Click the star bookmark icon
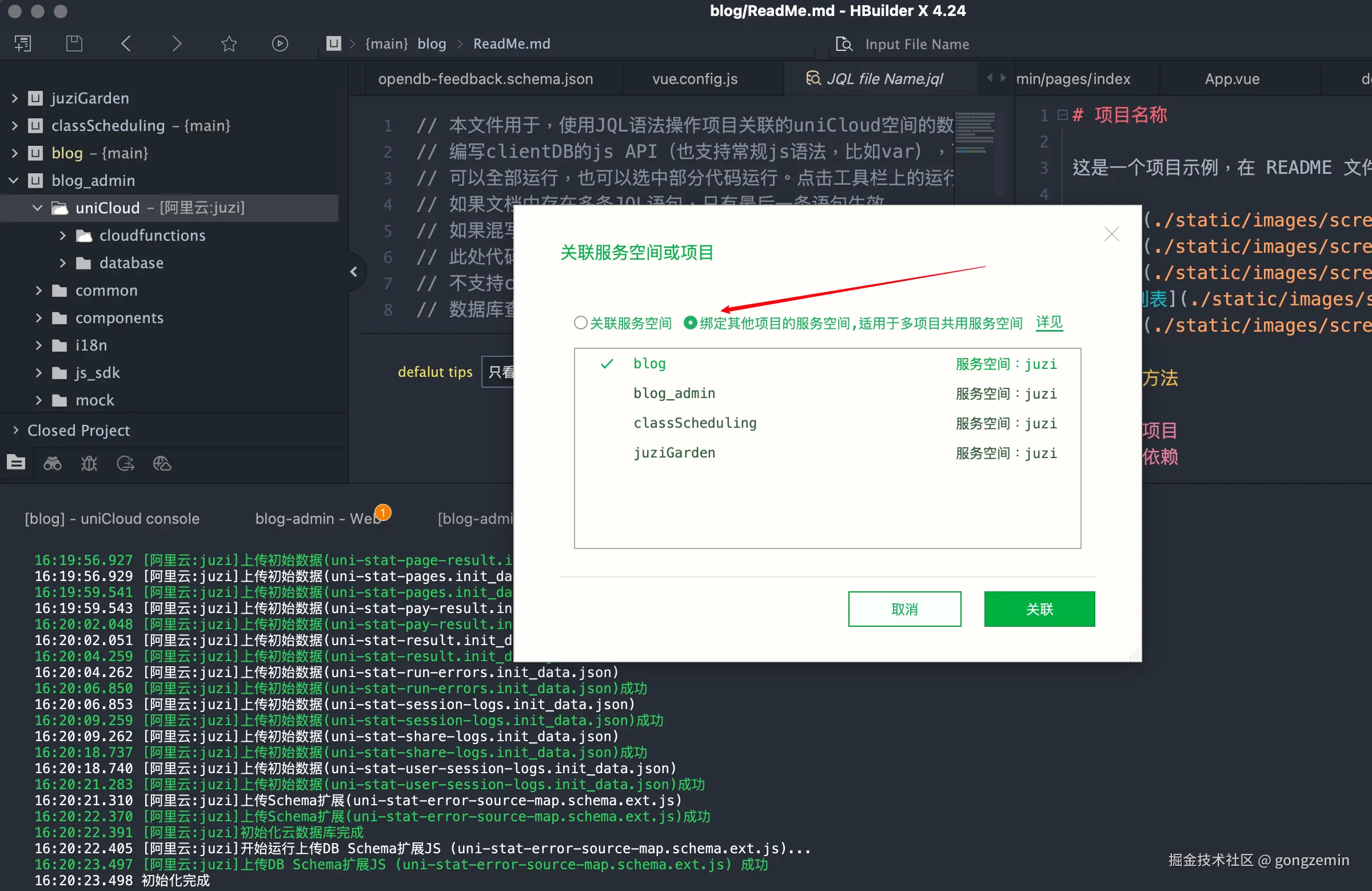 click(x=229, y=43)
